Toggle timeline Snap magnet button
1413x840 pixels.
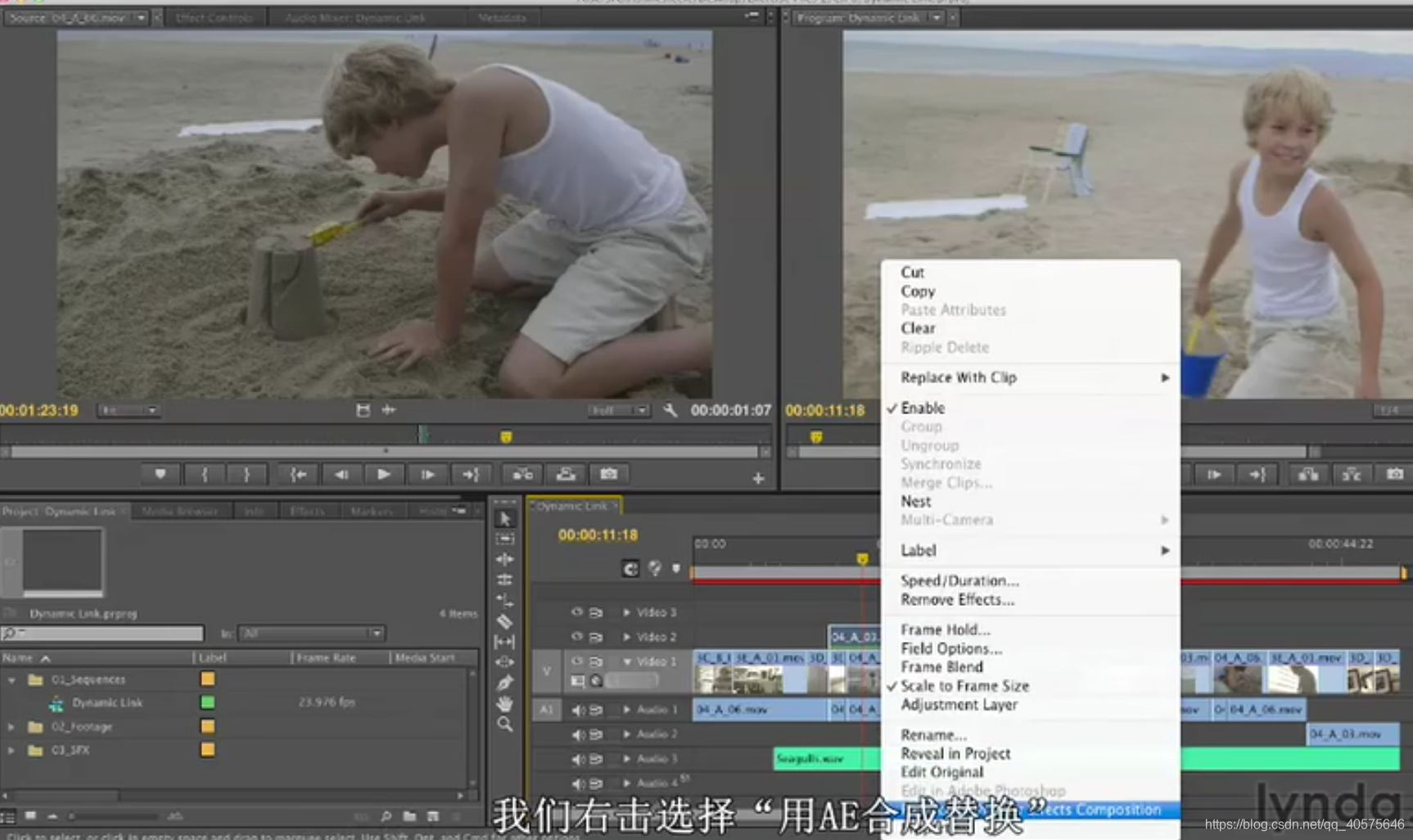pos(630,568)
